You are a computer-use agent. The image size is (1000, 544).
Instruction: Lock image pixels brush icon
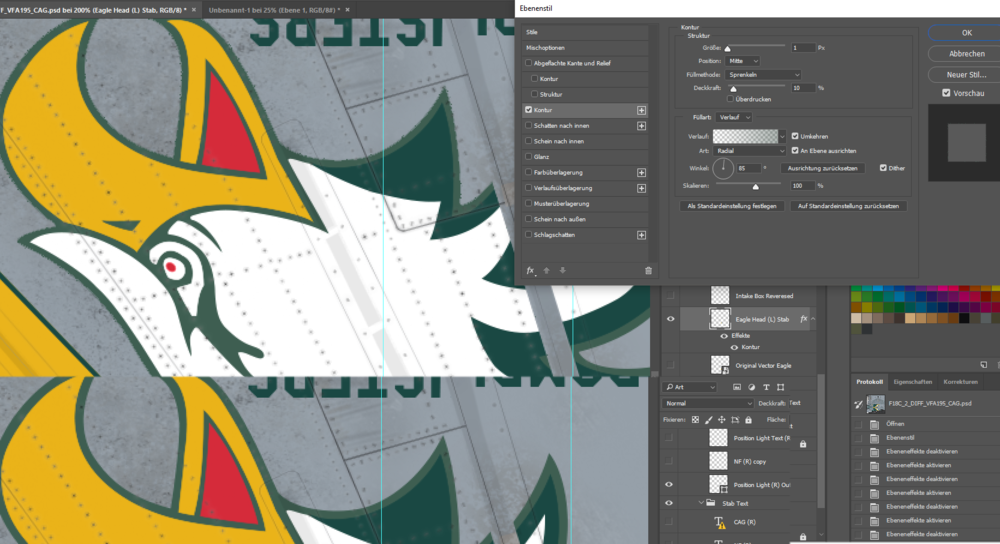(x=709, y=420)
